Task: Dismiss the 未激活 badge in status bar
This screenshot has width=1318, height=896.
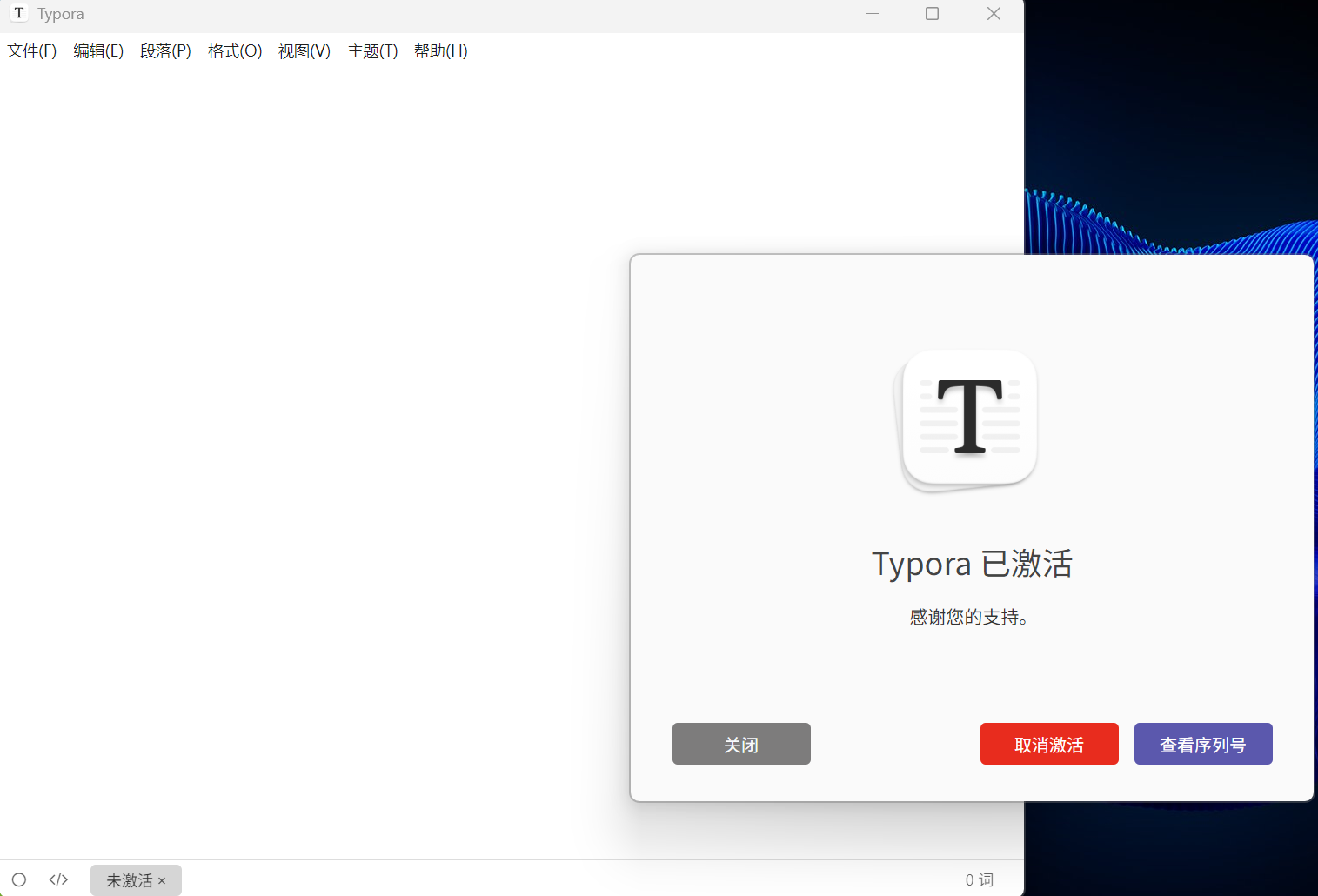Action: (x=162, y=881)
